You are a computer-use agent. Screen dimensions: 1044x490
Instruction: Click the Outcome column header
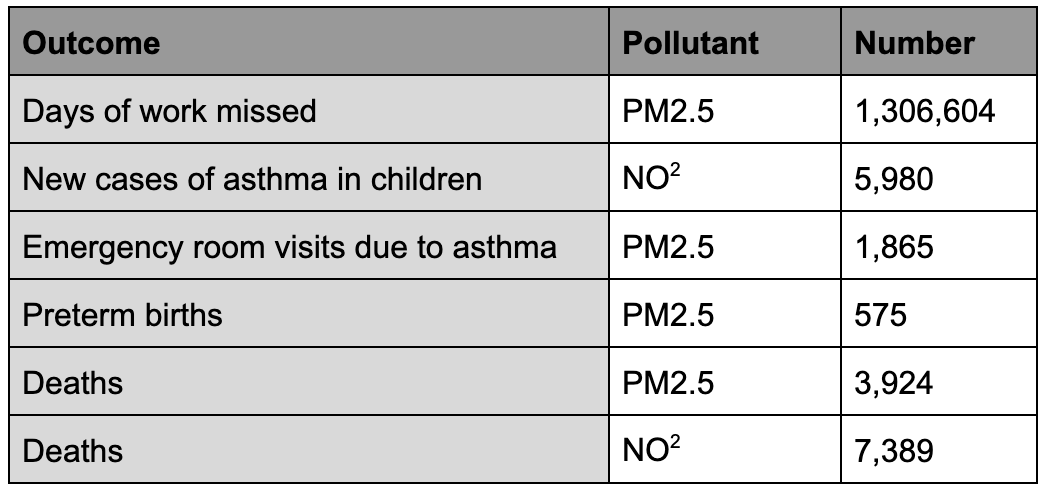pyautogui.click(x=90, y=44)
